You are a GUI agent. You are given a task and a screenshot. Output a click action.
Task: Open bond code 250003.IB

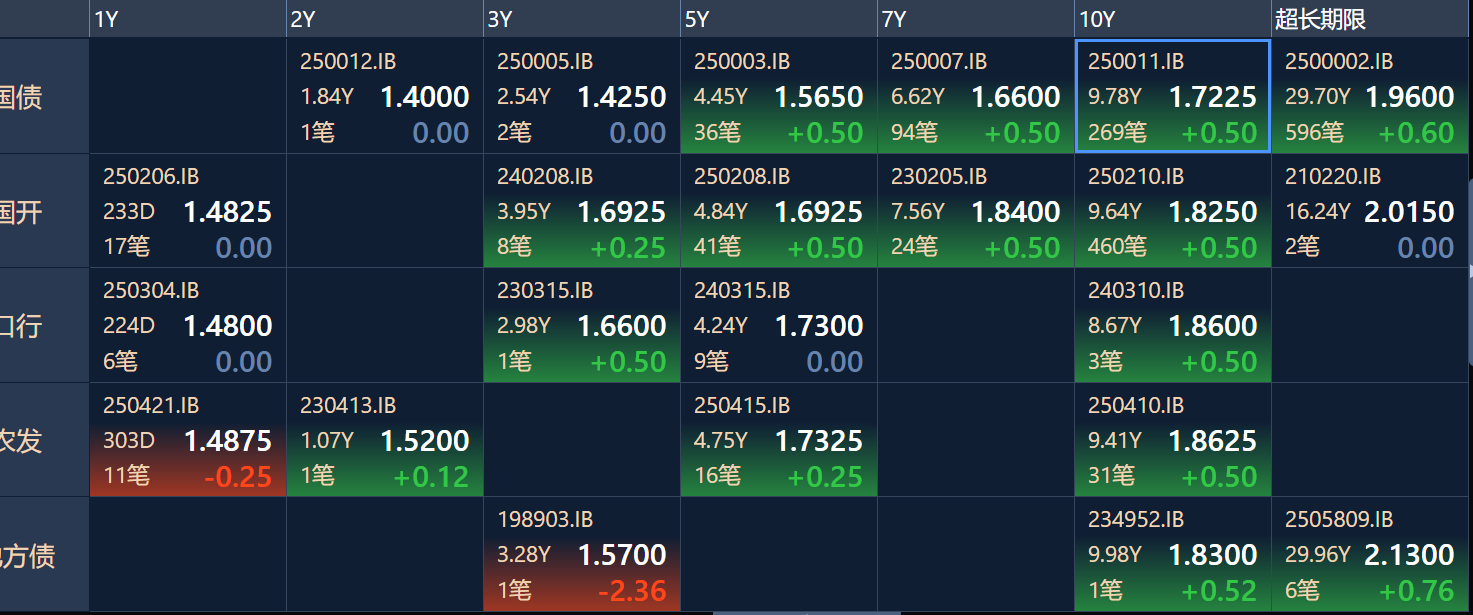tap(742, 62)
